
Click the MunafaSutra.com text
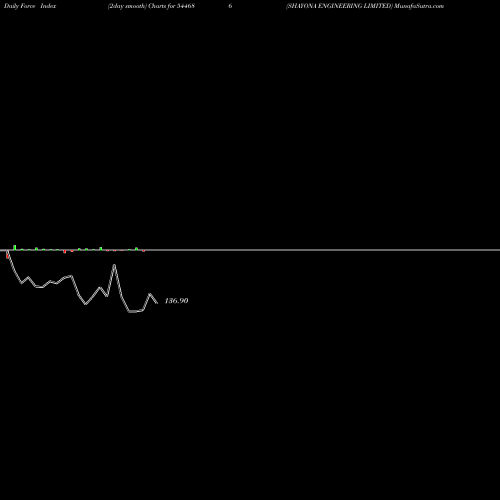point(419,6)
